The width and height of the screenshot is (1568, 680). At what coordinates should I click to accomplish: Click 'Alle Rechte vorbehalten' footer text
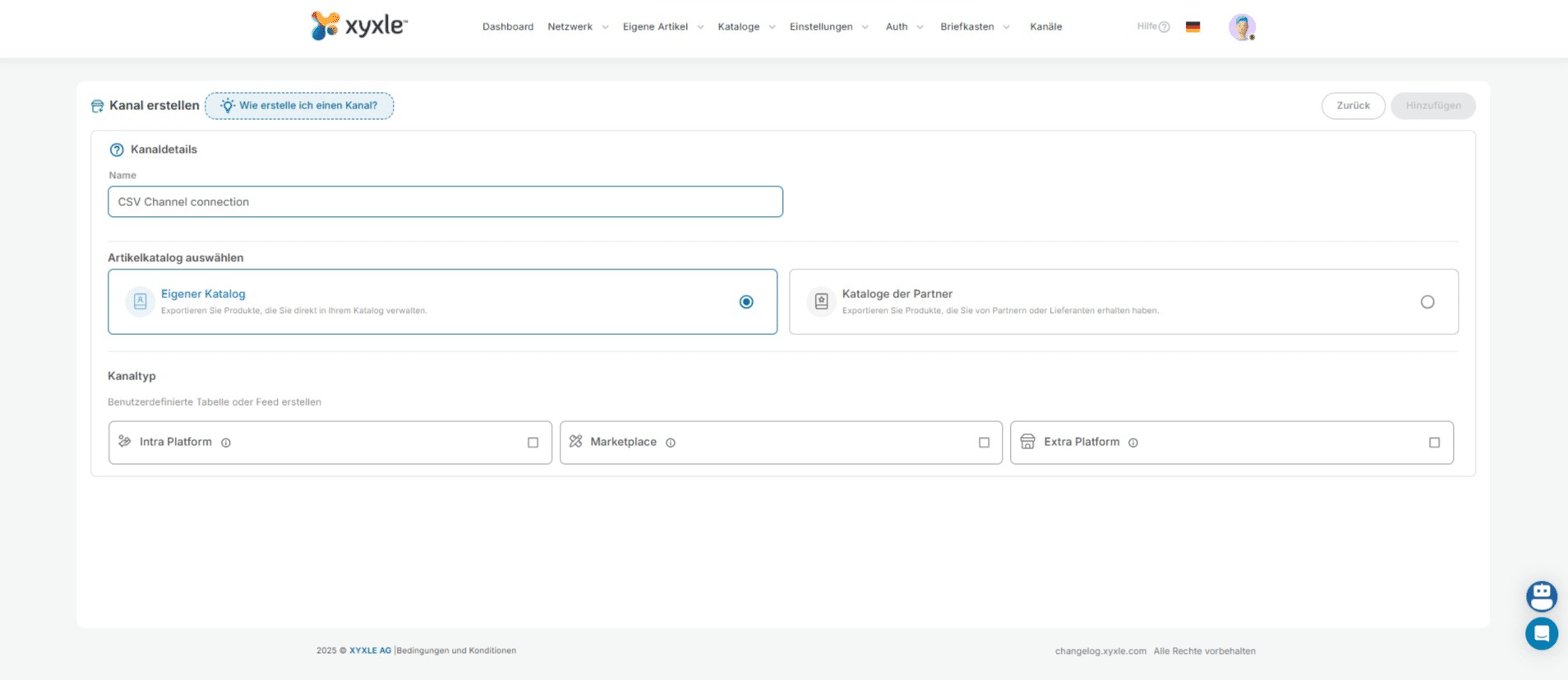(x=1205, y=651)
